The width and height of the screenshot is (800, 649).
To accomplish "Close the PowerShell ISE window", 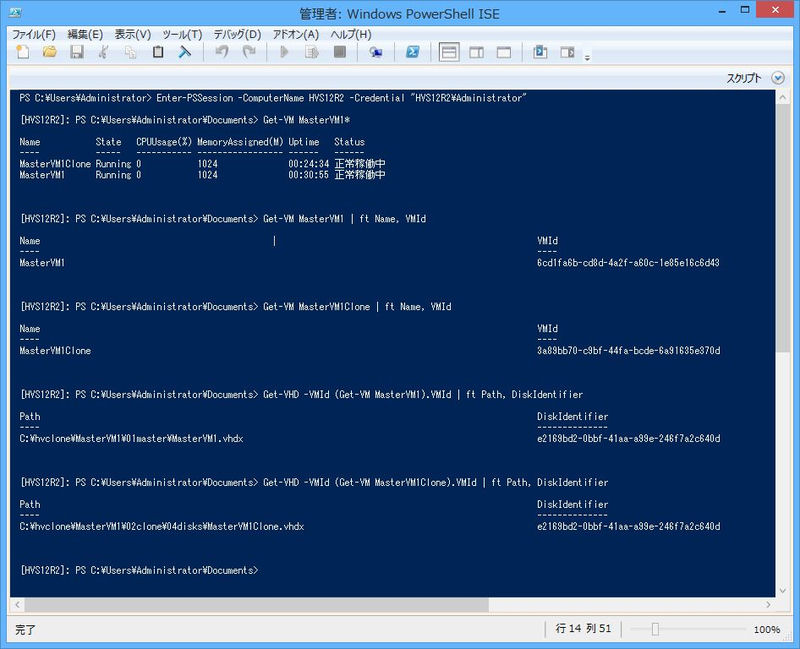I will (776, 10).
